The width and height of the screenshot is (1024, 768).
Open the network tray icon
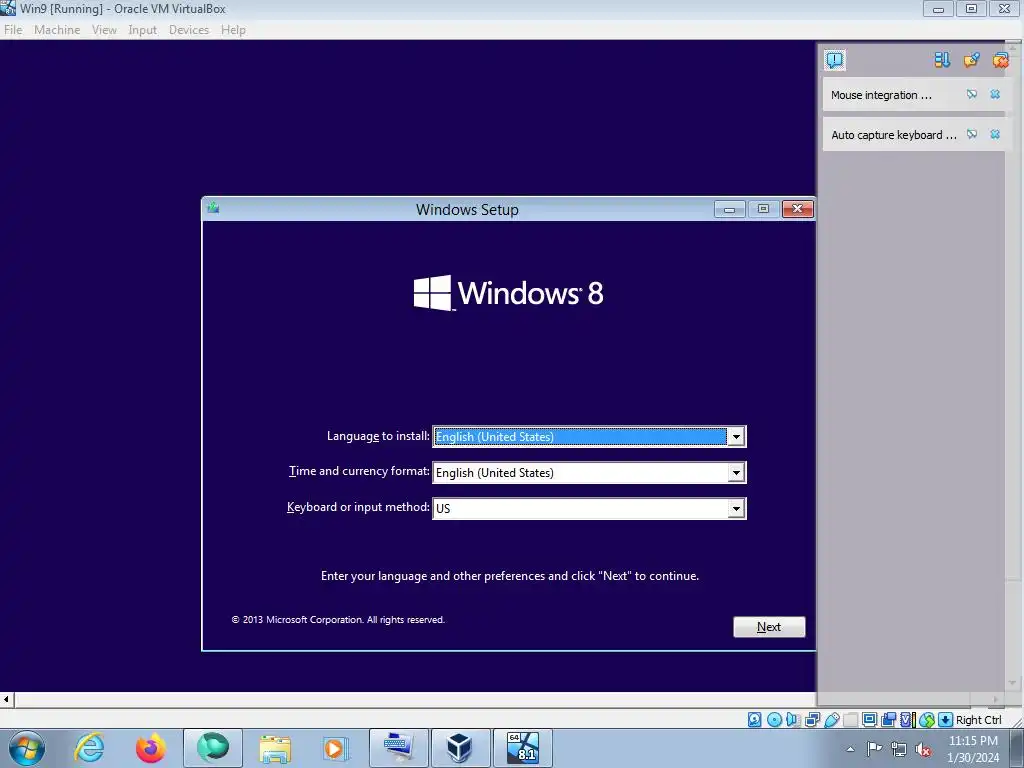(899, 749)
